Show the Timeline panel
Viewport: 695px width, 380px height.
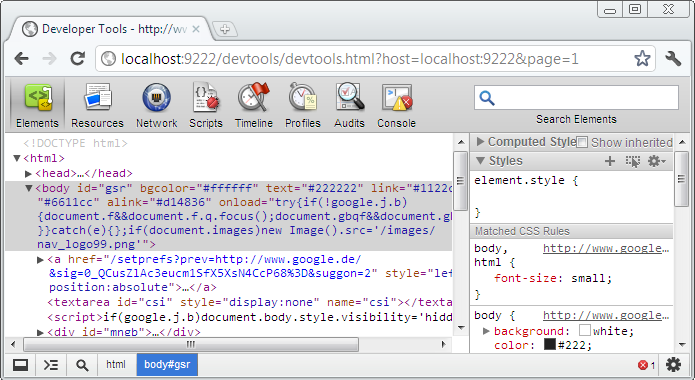254,106
